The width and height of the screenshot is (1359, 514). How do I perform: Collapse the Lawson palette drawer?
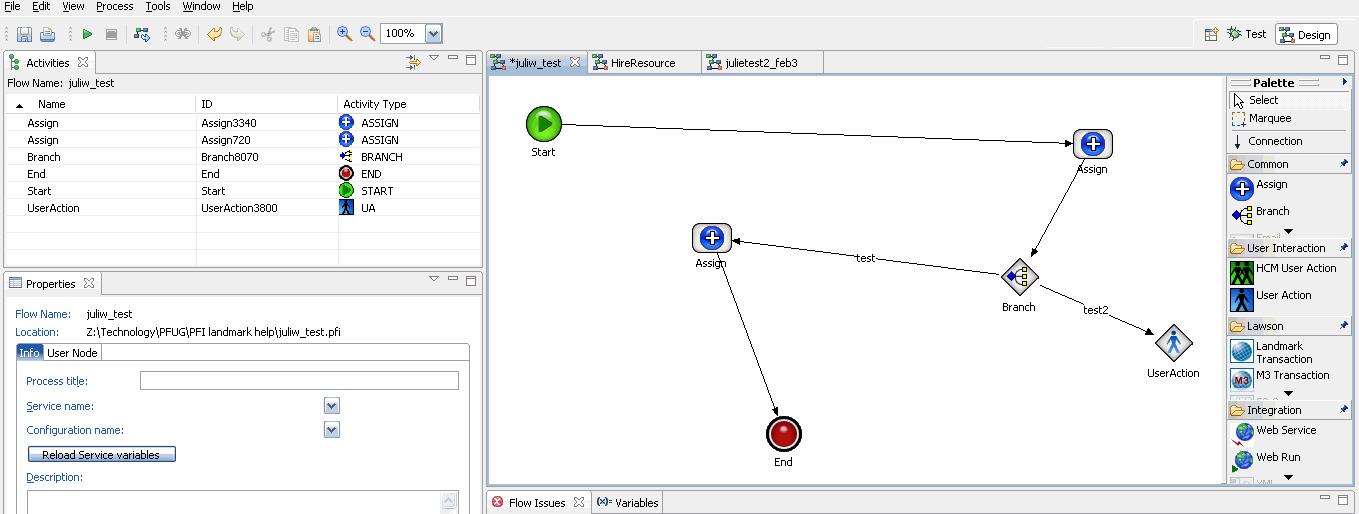coord(1264,326)
